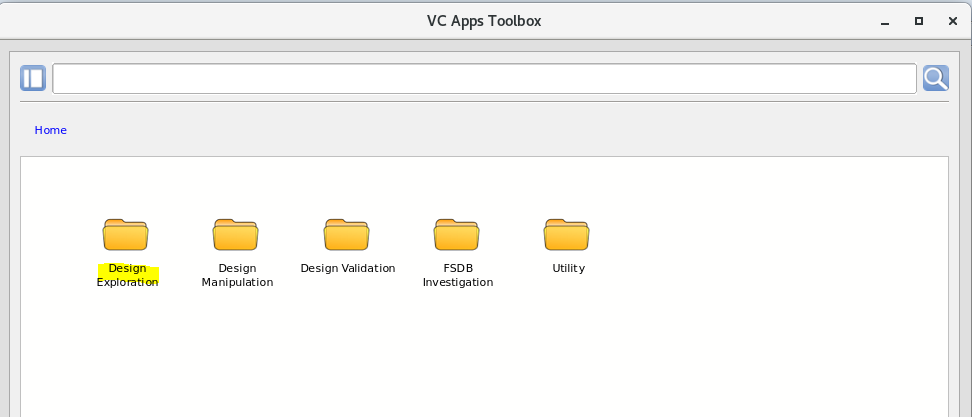Toggle the sidebar panel icon
The image size is (972, 417).
pos(33,79)
